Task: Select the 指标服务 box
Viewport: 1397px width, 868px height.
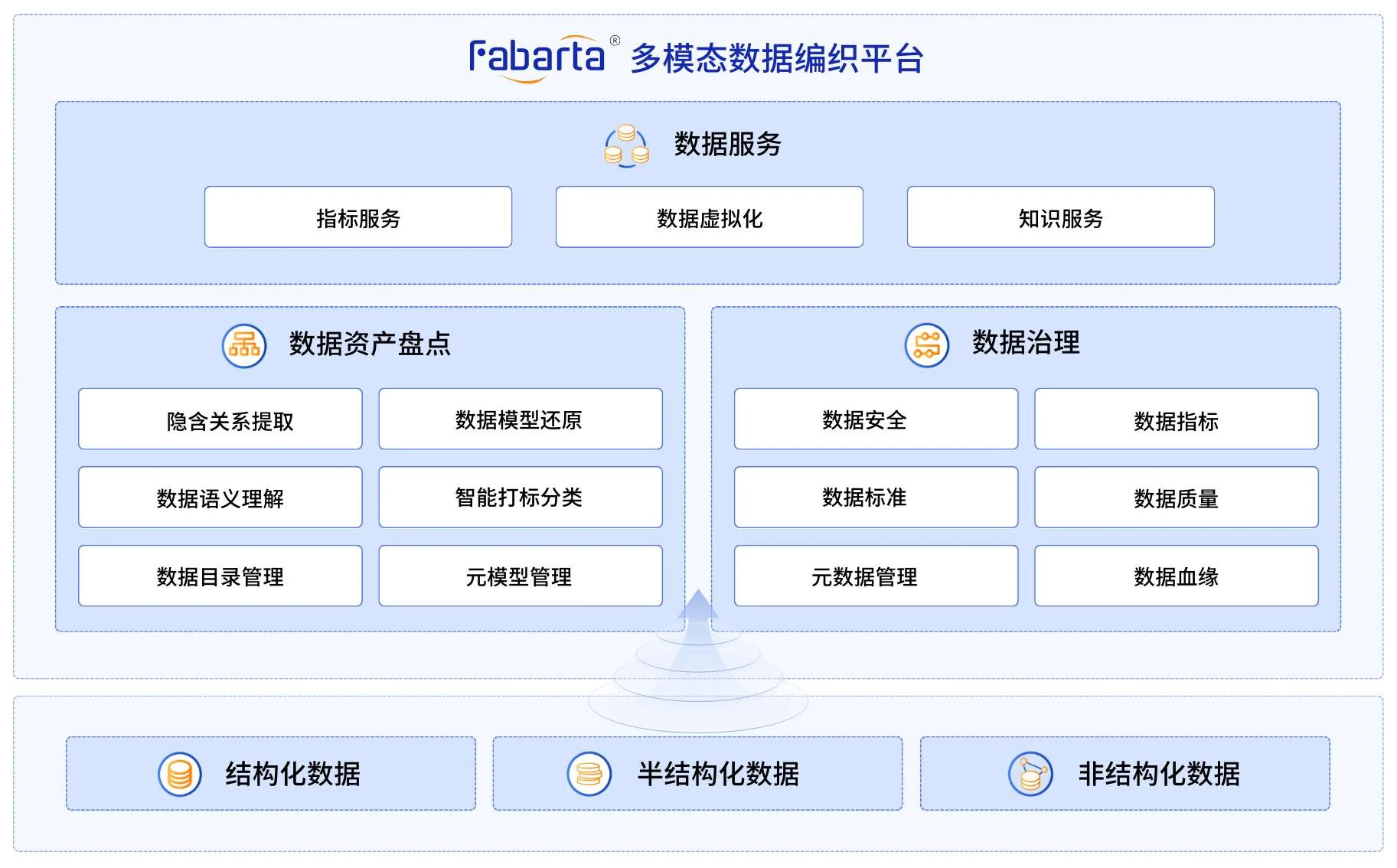Action: (358, 217)
